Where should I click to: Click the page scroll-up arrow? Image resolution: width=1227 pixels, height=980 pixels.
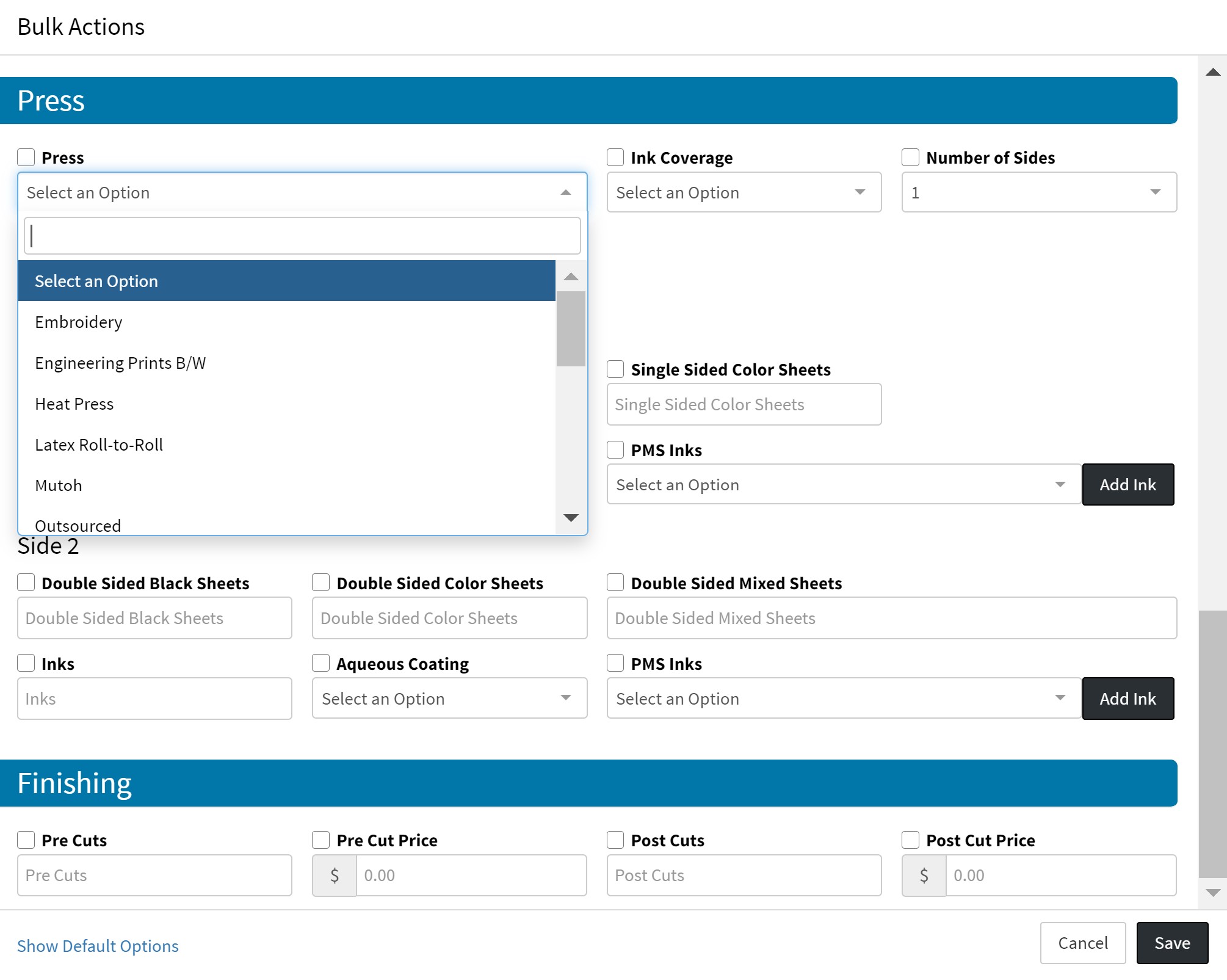pos(1212,72)
